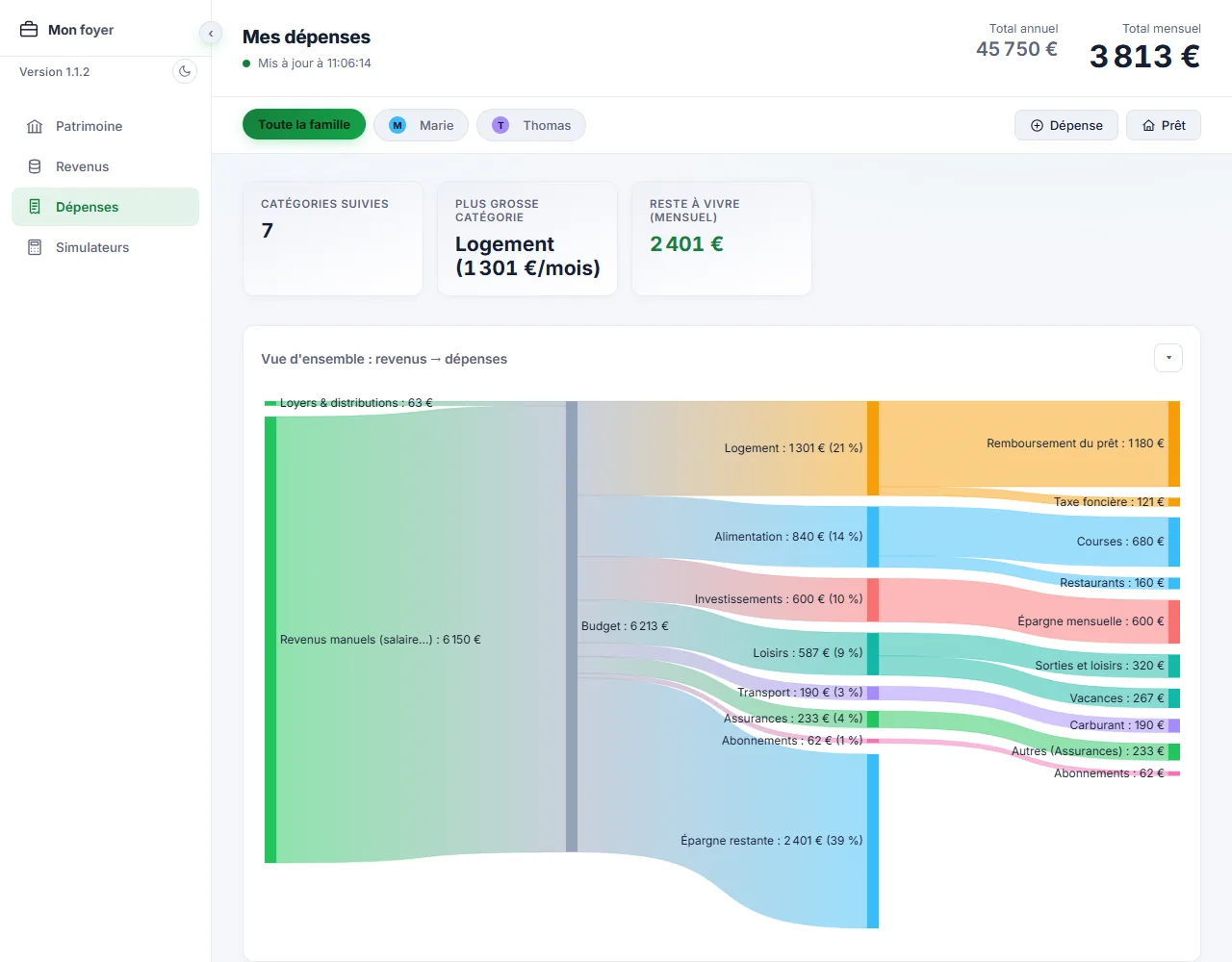Image resolution: width=1232 pixels, height=962 pixels.
Task: Click the Loisirs : 587 € (9 %) label
Action: point(808,653)
